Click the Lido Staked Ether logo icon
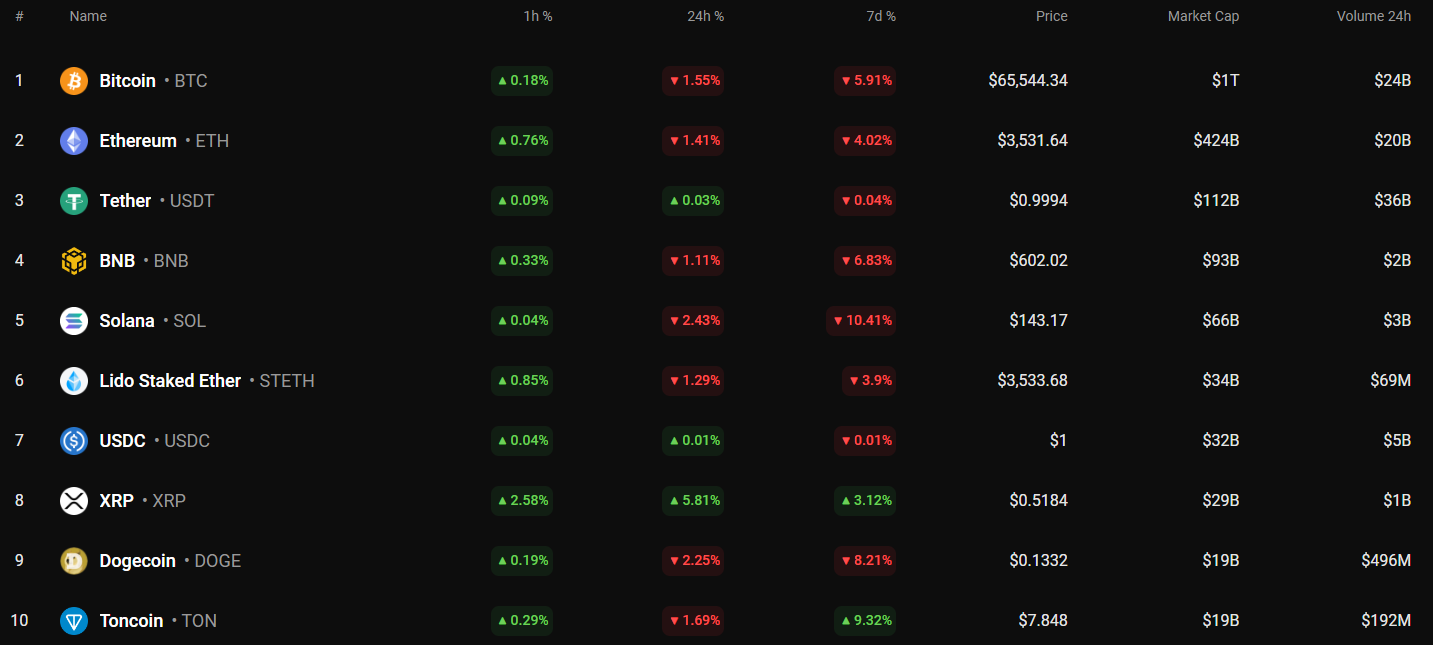This screenshot has width=1433, height=645. (74, 381)
